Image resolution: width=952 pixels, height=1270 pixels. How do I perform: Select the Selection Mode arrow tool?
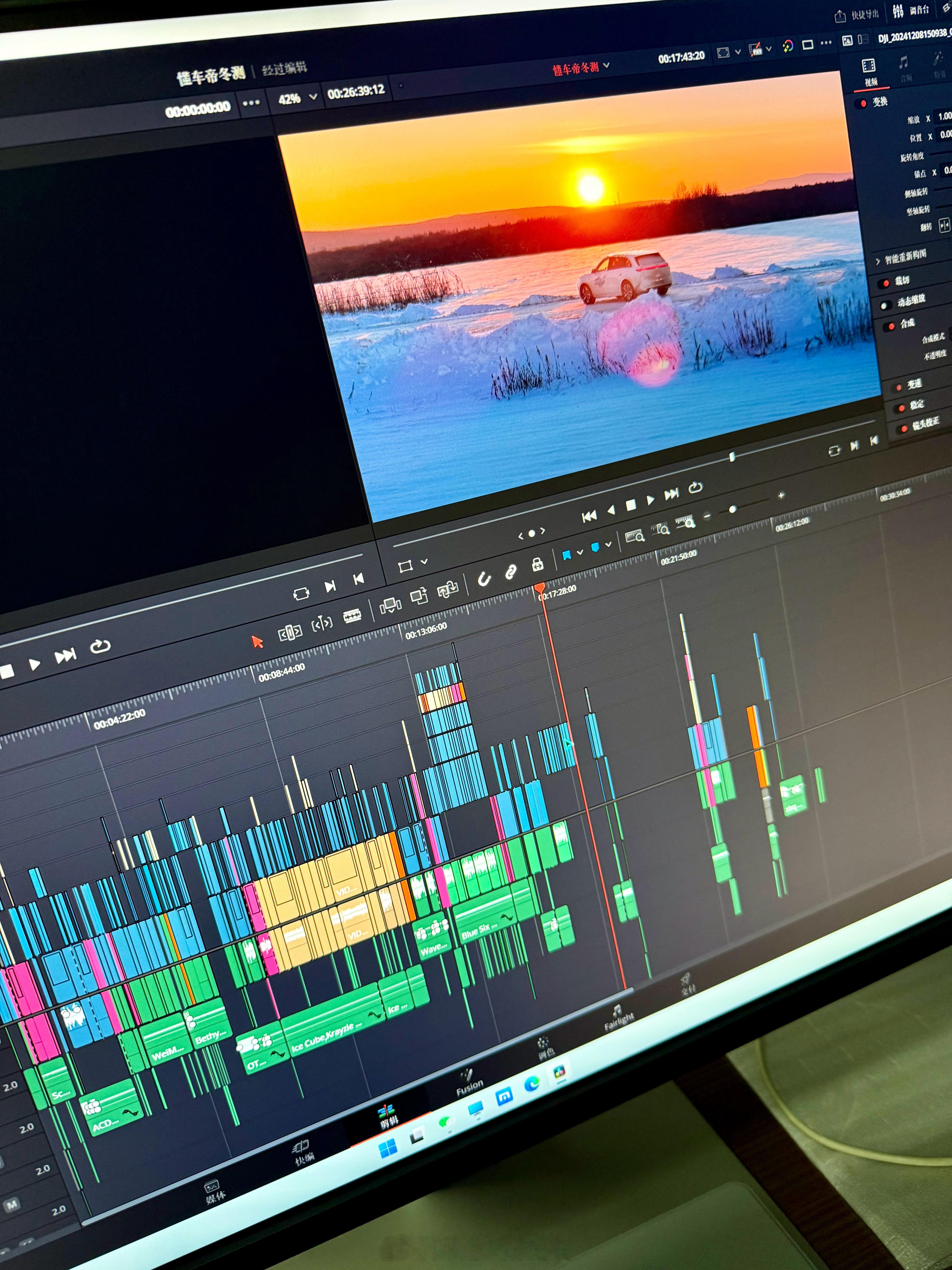coord(257,642)
